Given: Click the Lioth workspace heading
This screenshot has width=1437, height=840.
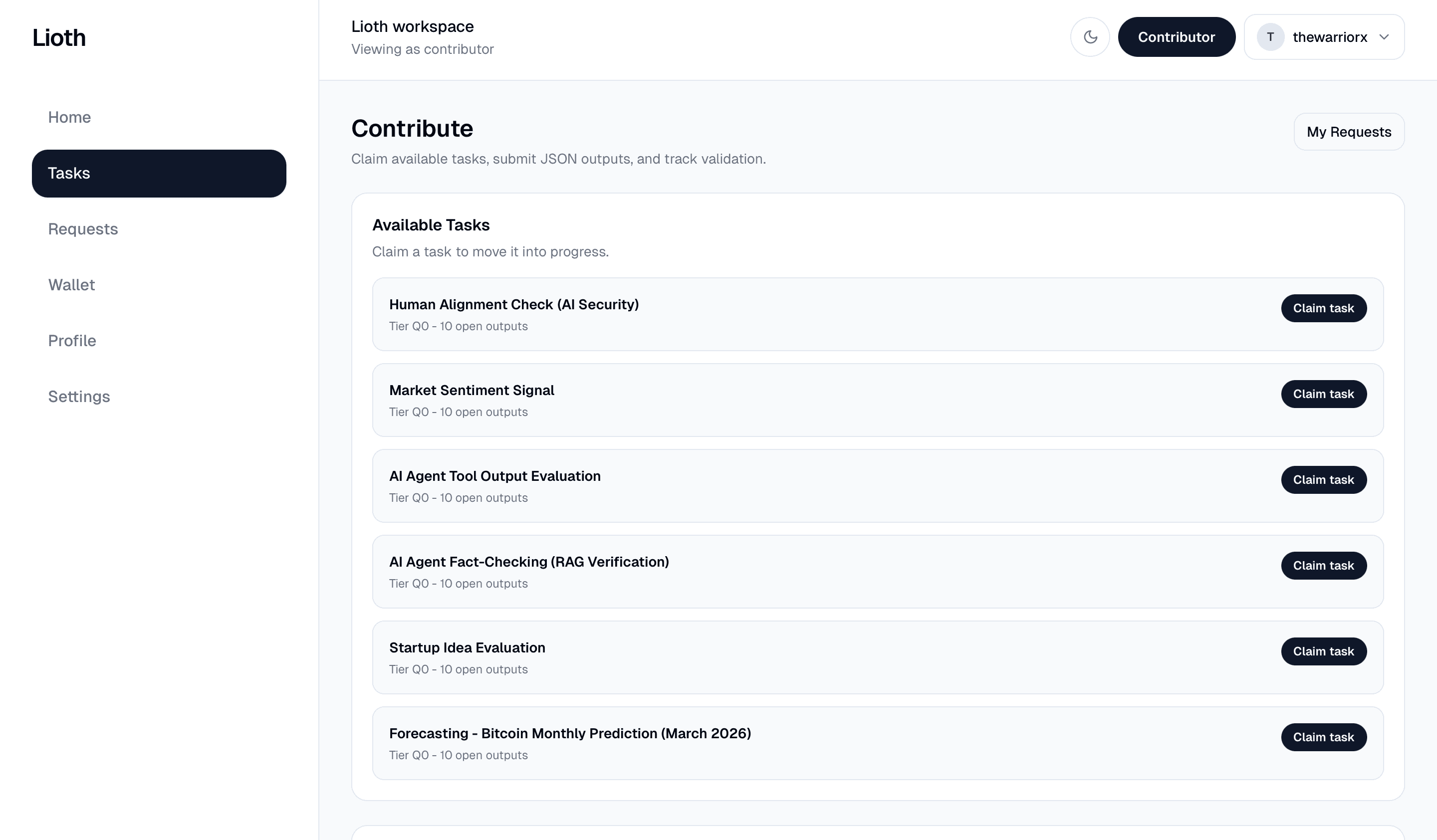Looking at the screenshot, I should [412, 26].
